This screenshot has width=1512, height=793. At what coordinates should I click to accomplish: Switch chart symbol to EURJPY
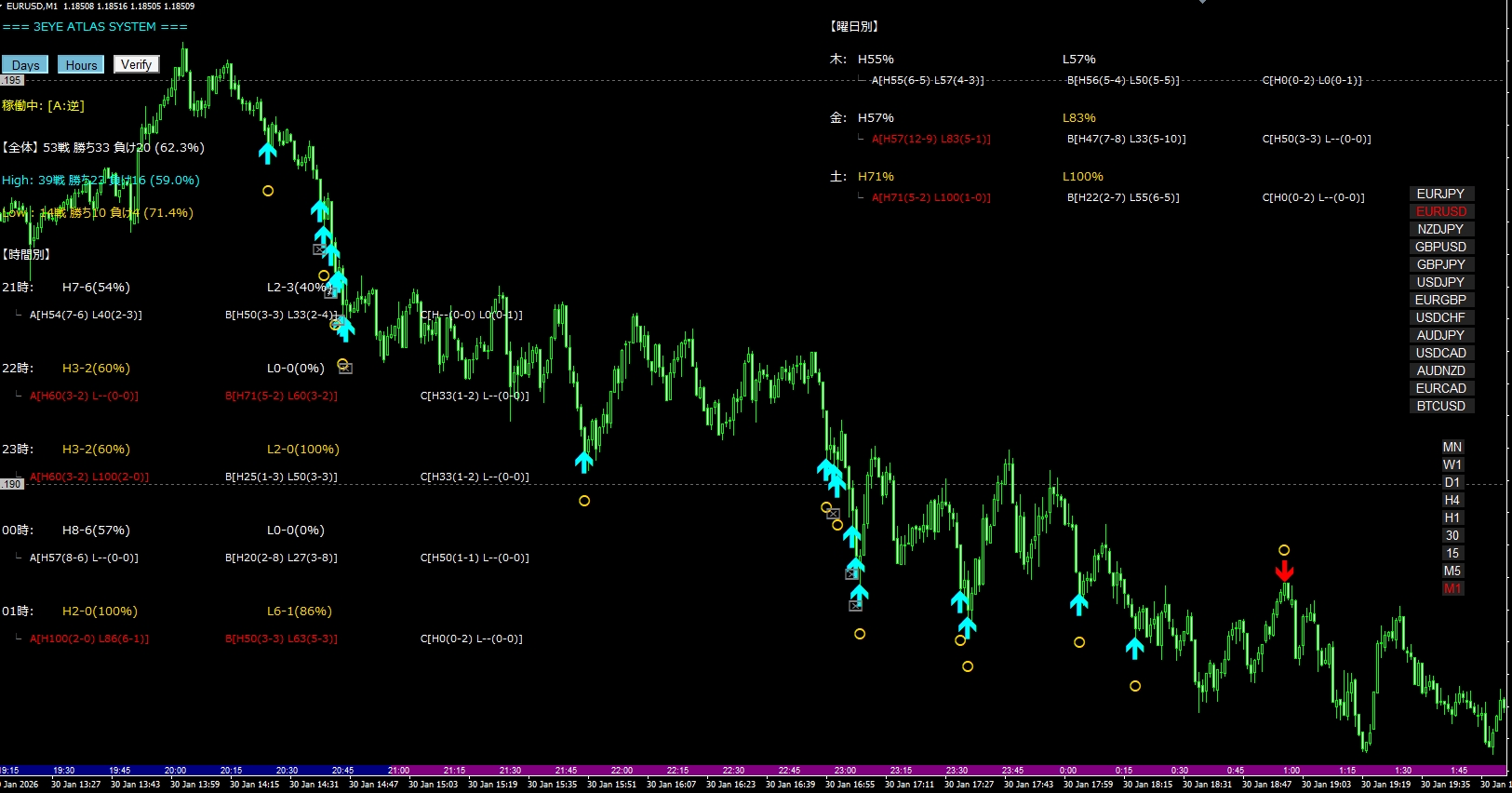(x=1440, y=194)
